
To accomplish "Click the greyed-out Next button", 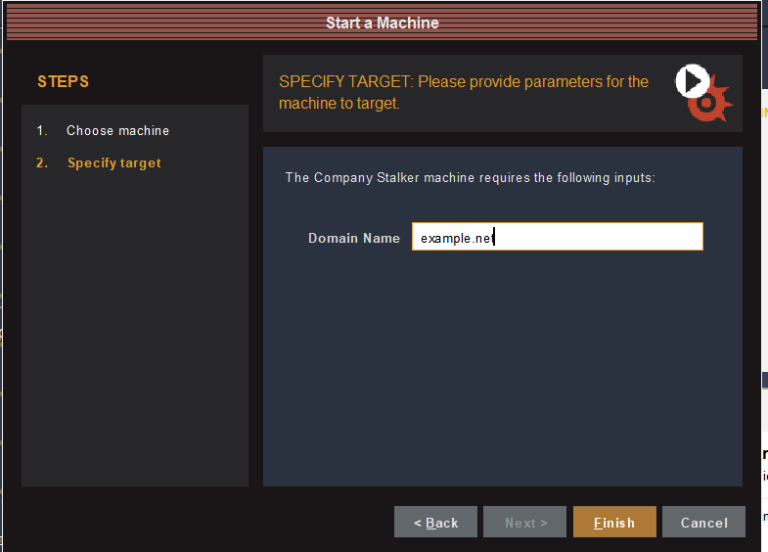I will (525, 522).
